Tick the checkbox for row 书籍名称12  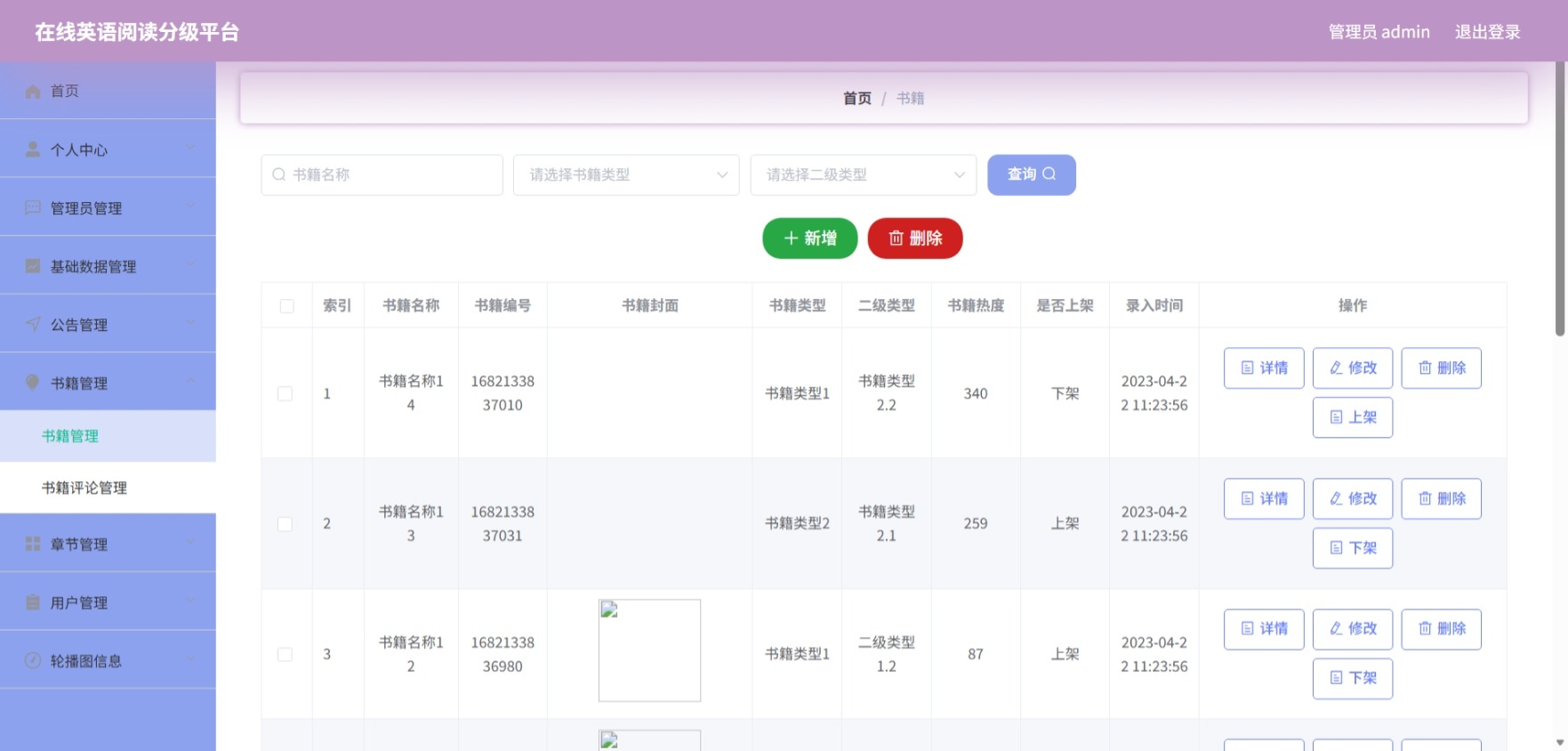click(x=285, y=654)
